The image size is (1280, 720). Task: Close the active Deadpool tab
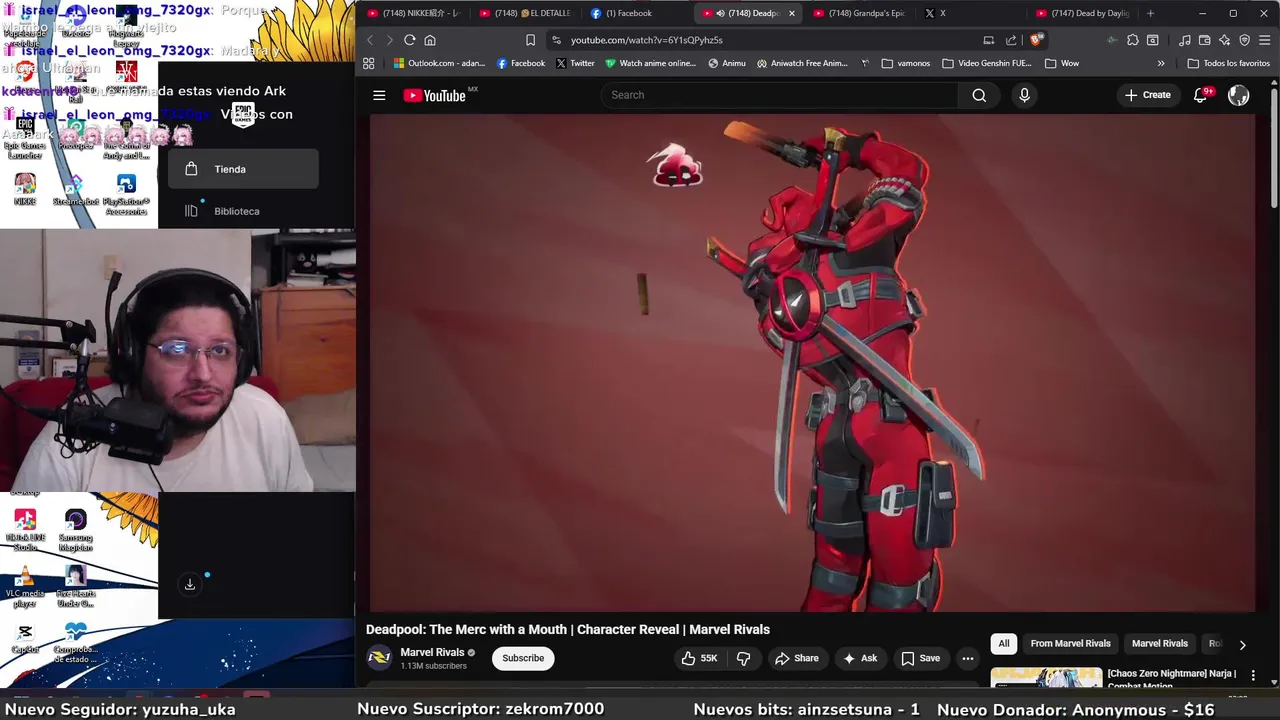pos(792,13)
